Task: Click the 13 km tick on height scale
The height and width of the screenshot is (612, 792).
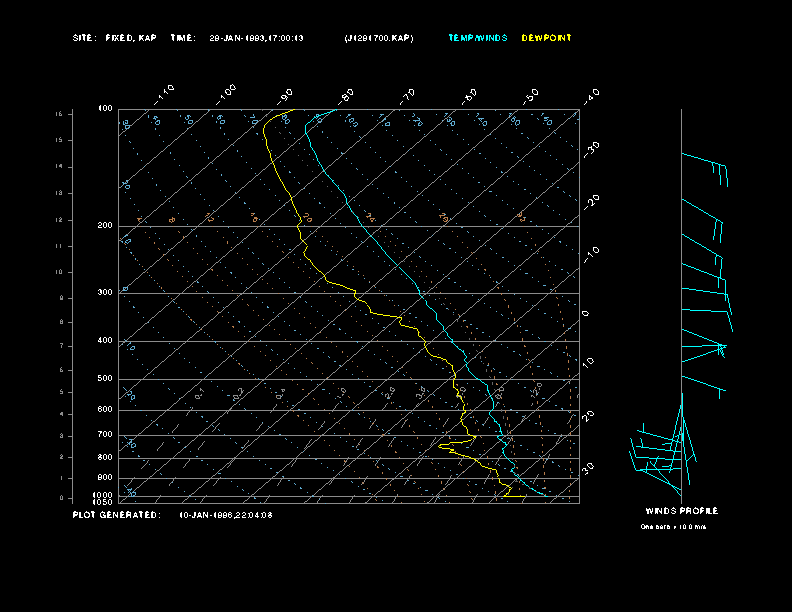Action: [59, 193]
